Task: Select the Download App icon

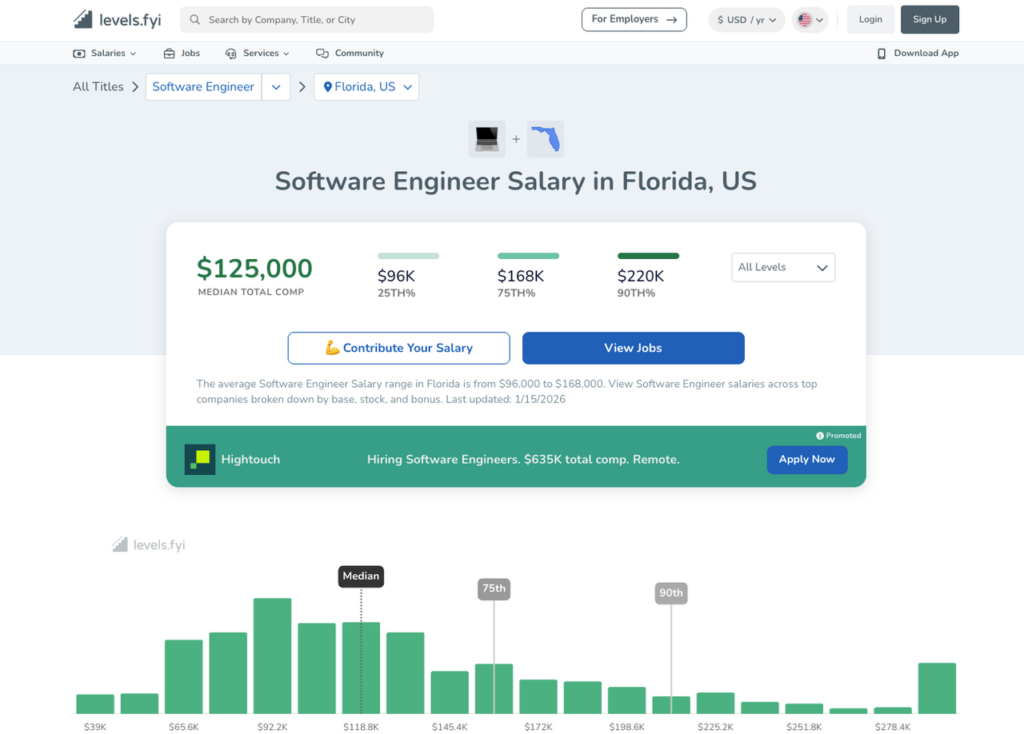Action: pos(881,53)
